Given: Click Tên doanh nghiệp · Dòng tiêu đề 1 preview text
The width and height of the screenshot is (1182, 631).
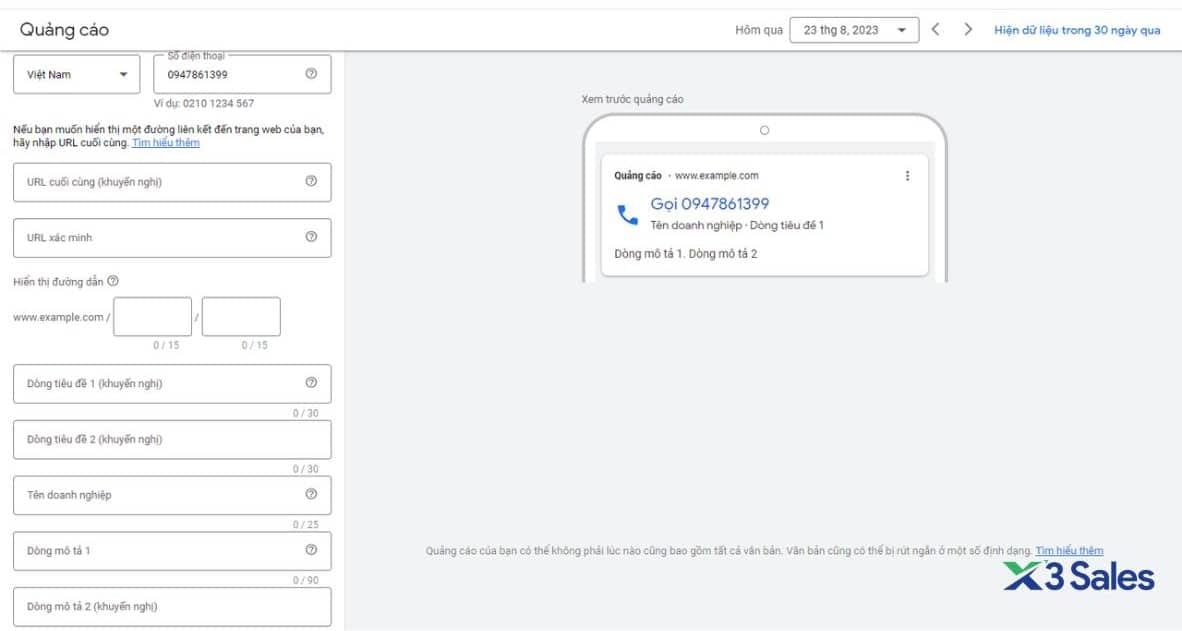Looking at the screenshot, I should (x=736, y=225).
